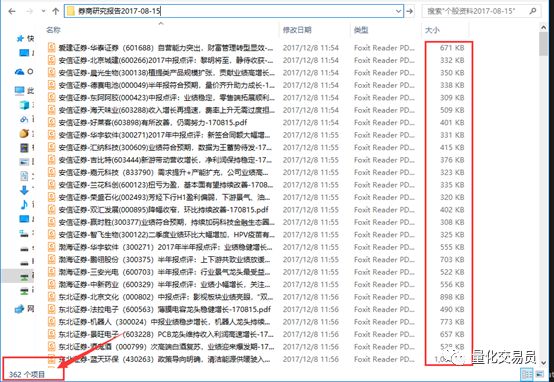Select file 安信证券-吉比特(603444)

pos(166,160)
